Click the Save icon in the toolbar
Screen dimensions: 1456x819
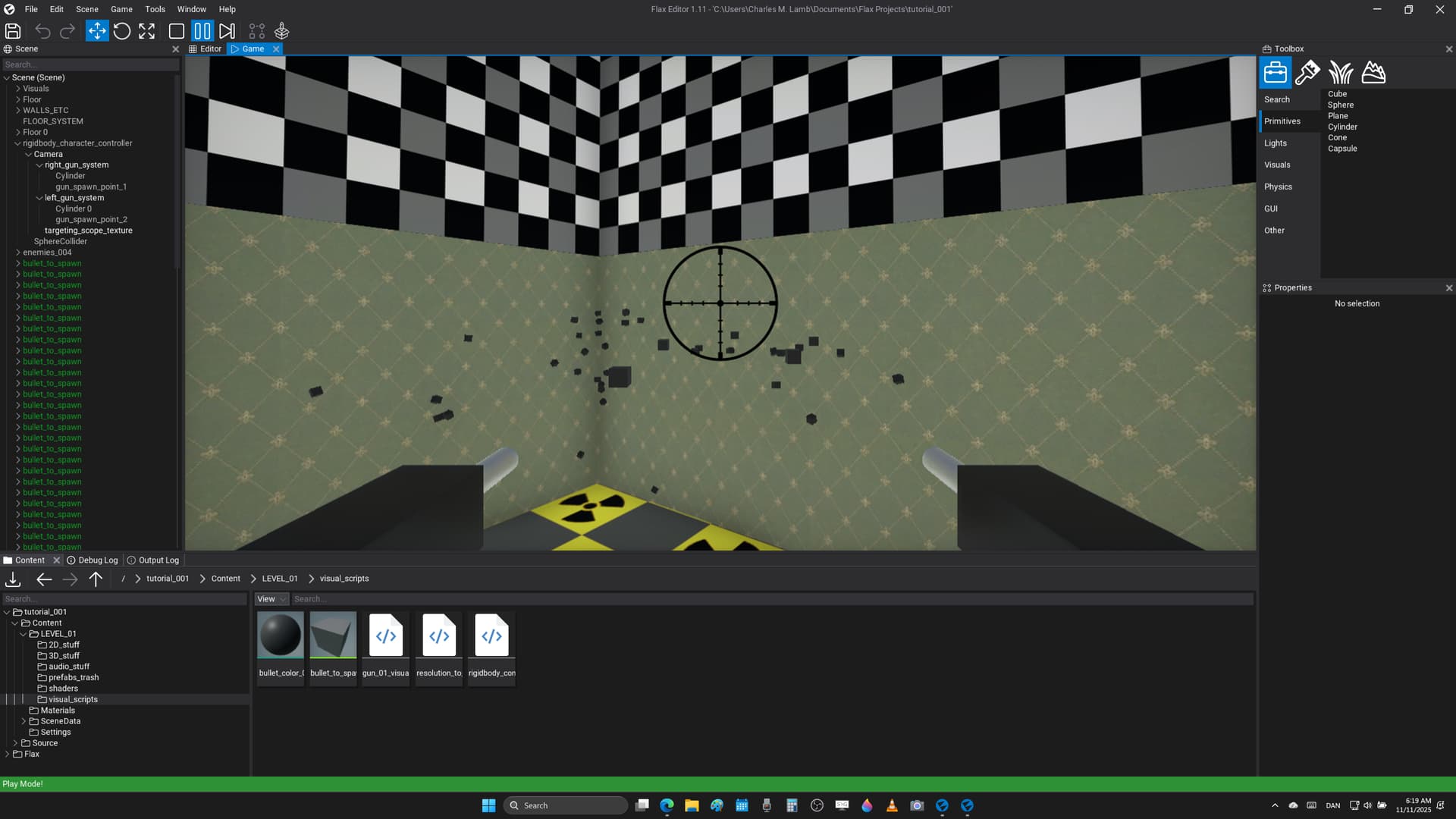(x=13, y=31)
